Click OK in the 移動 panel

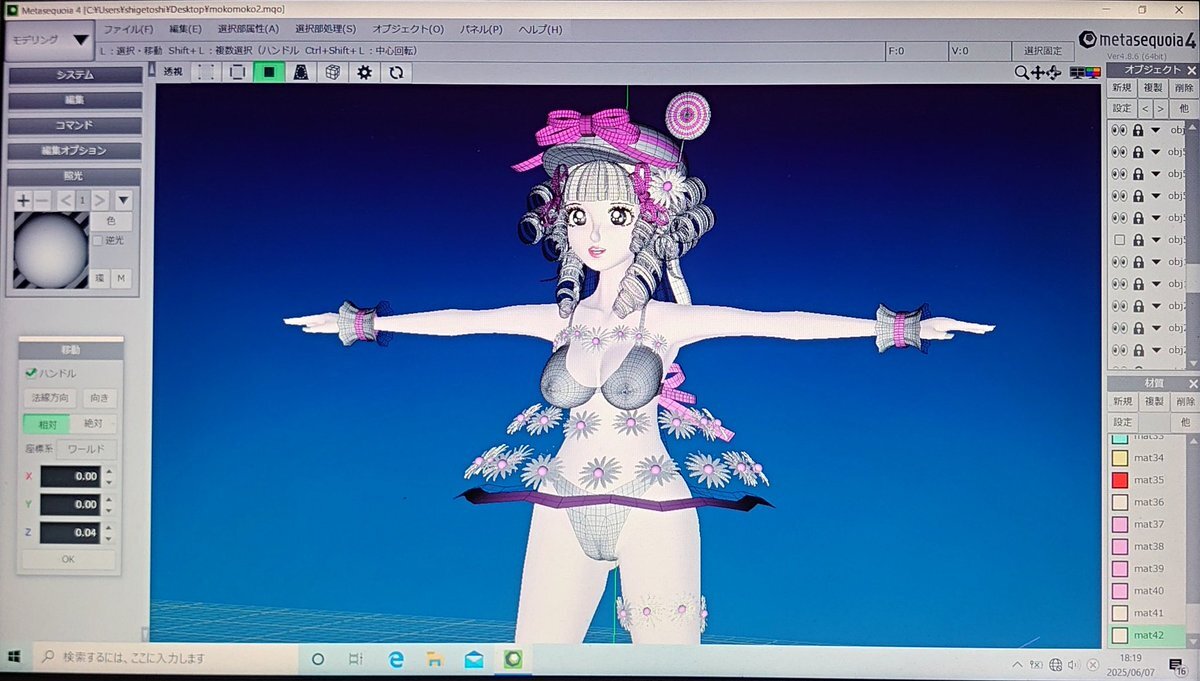pos(68,560)
